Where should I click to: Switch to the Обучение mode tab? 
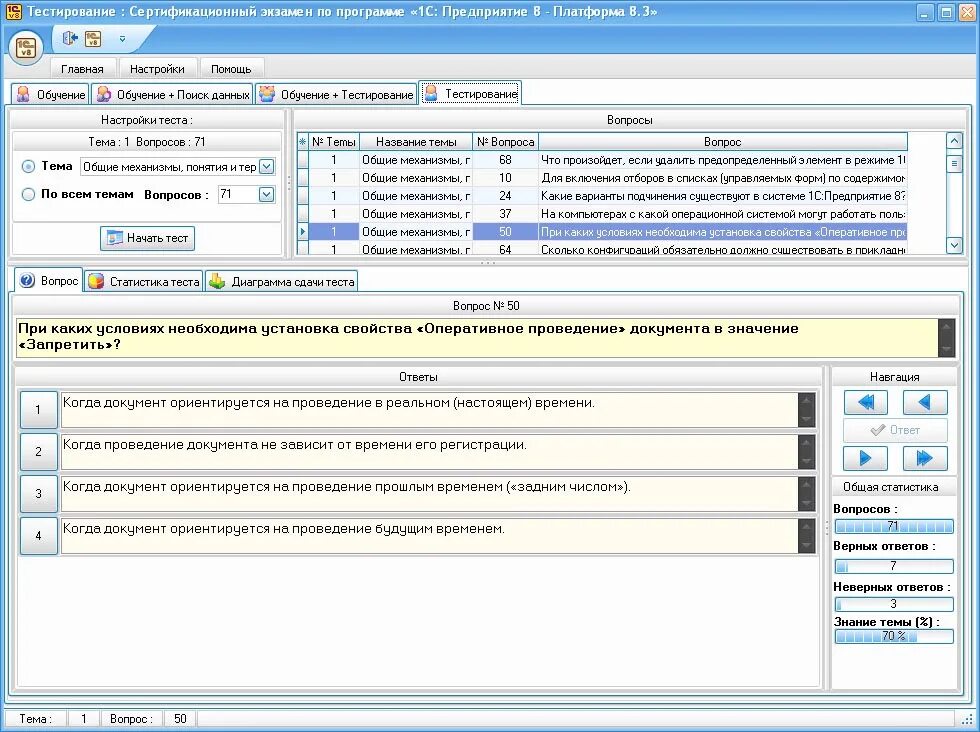pos(51,94)
